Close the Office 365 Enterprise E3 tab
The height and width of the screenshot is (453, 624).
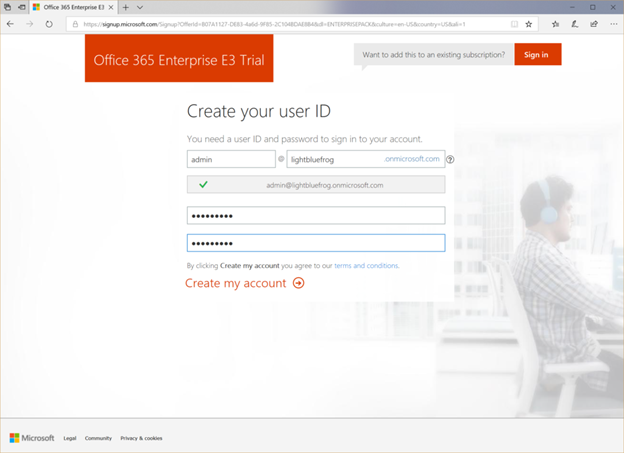click(111, 7)
